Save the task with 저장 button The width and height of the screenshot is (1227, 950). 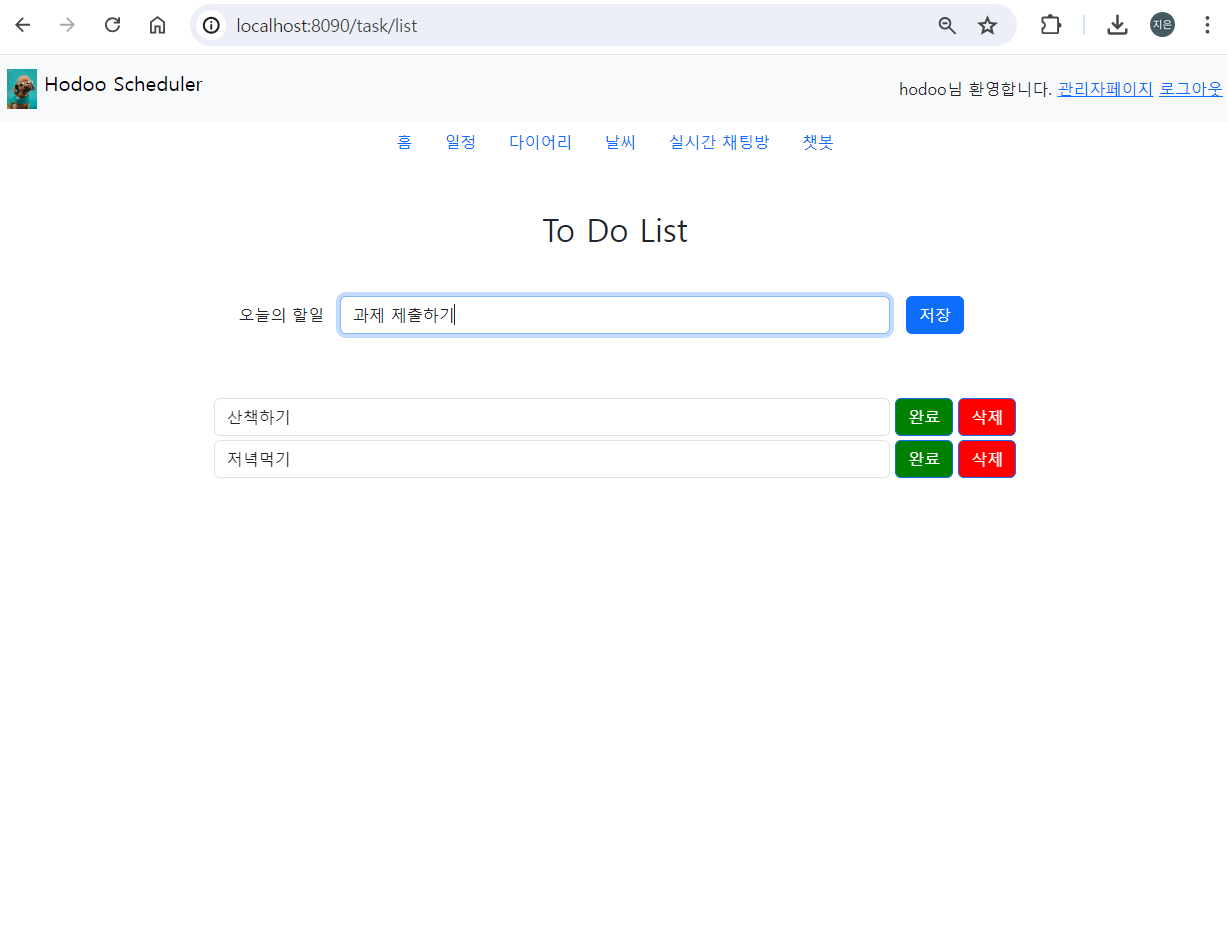pyautogui.click(x=935, y=315)
